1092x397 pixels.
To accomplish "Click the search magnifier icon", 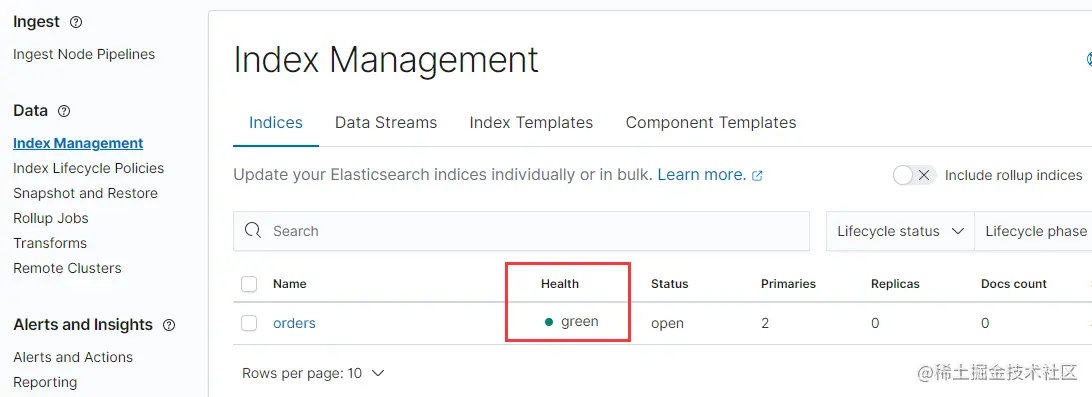I will 254,231.
